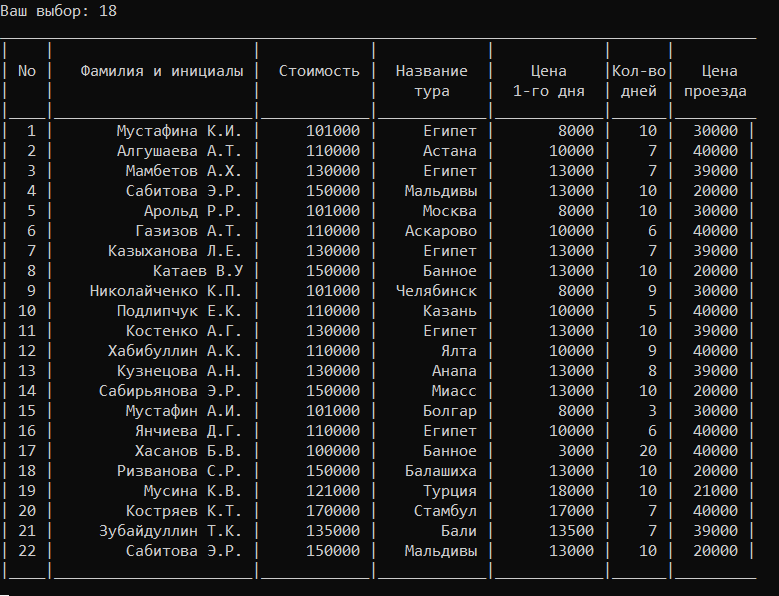Select the day price '18000'

(x=571, y=491)
